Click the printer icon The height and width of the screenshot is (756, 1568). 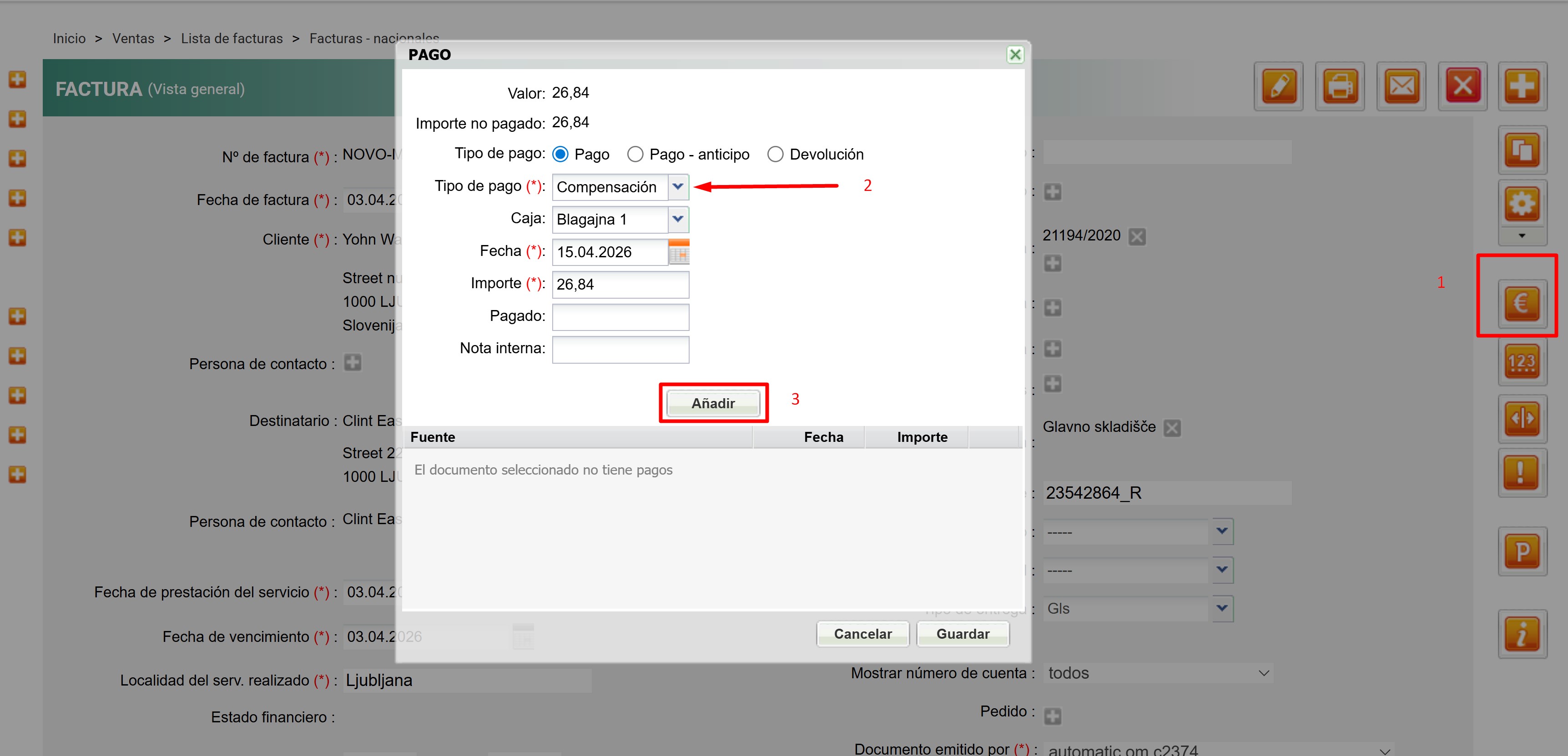pos(1340,86)
